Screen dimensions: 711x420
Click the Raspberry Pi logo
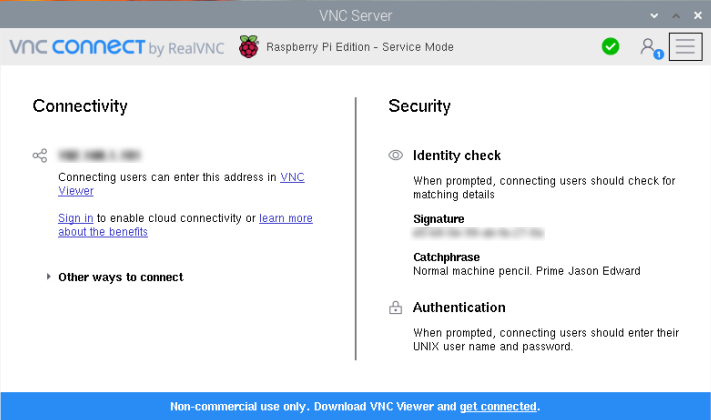248,46
